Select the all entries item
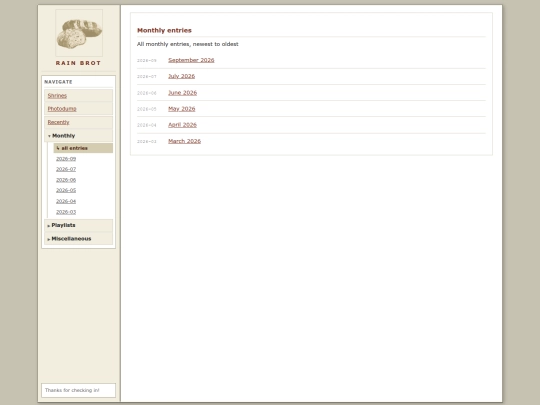Screen dimensions: 540x405 (83, 148)
